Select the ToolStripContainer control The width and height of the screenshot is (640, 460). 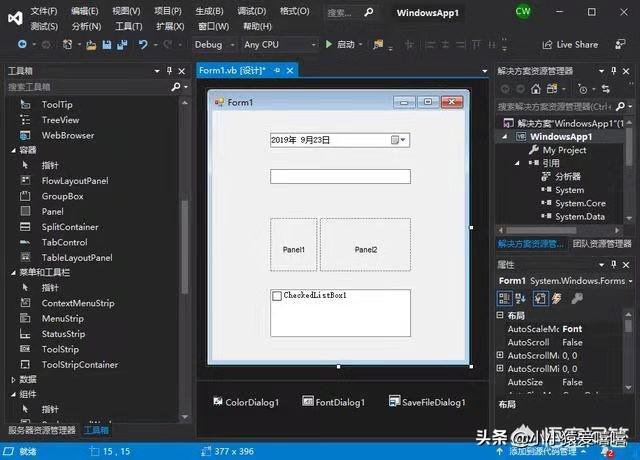80,364
